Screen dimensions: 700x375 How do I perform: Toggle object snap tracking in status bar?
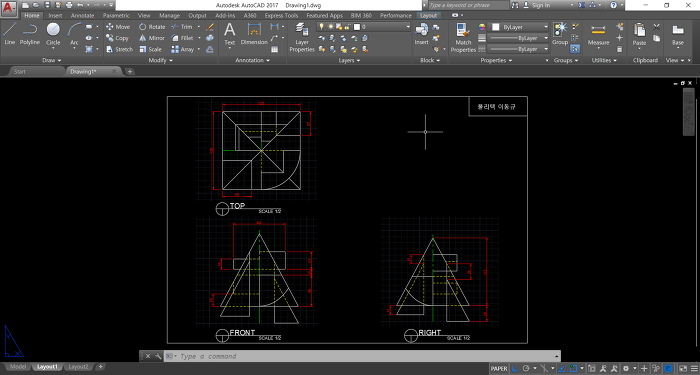562,369
